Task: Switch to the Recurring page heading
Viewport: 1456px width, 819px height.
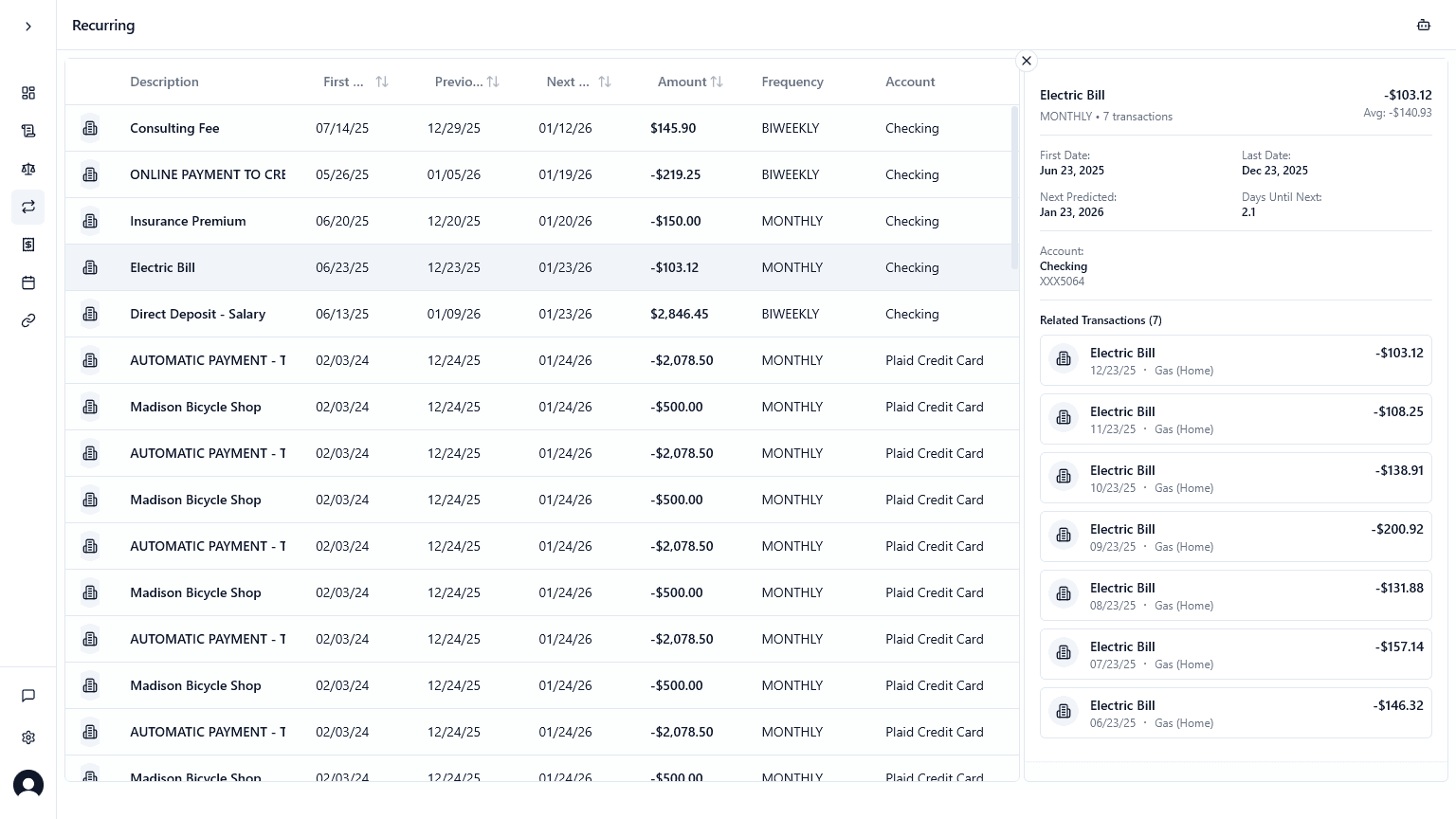Action: 103,26
